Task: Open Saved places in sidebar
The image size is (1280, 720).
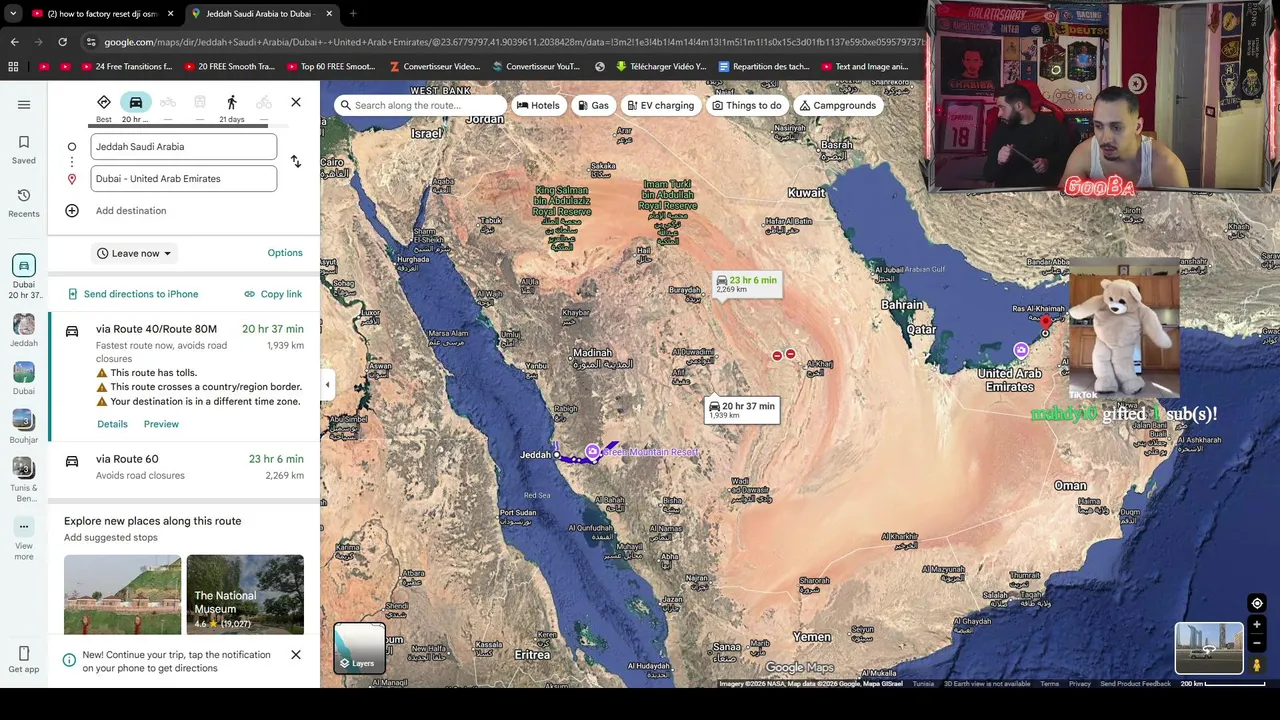Action: coord(24,149)
